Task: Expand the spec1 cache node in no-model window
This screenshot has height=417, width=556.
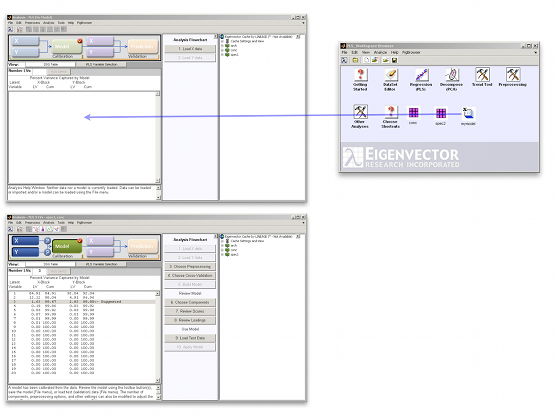Action: [x=223, y=55]
